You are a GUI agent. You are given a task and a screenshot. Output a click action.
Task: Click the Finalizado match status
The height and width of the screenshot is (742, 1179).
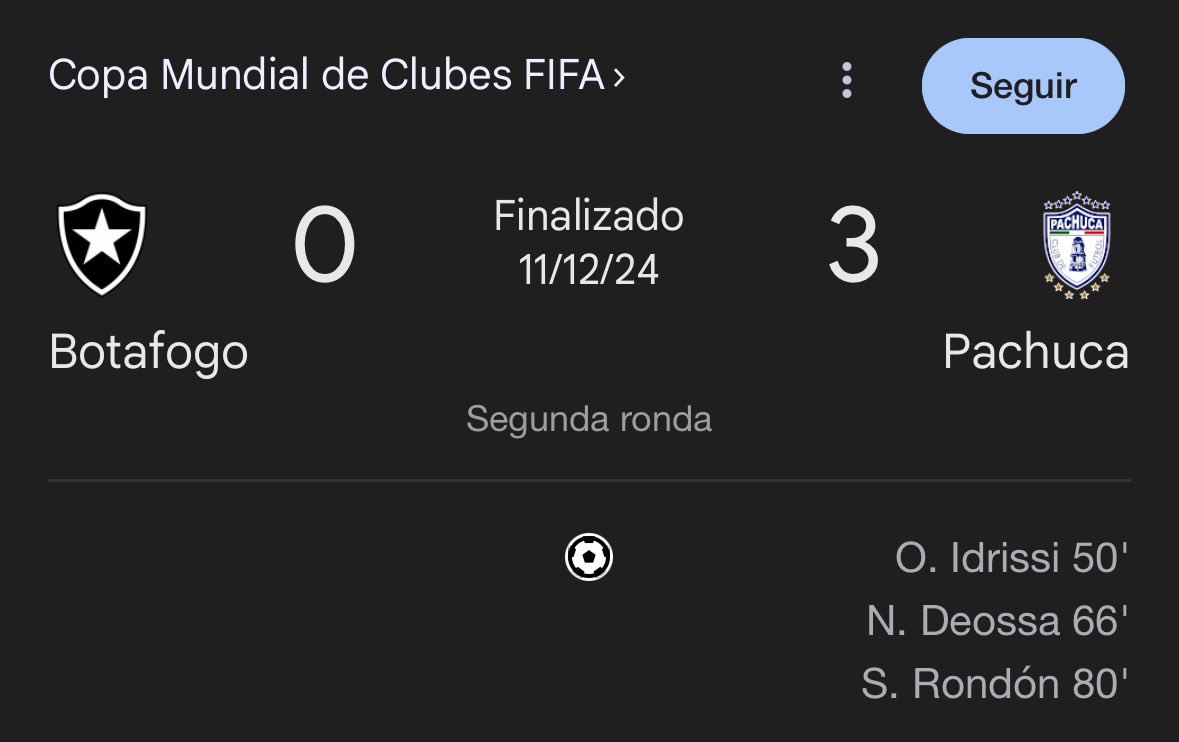pyautogui.click(x=589, y=216)
